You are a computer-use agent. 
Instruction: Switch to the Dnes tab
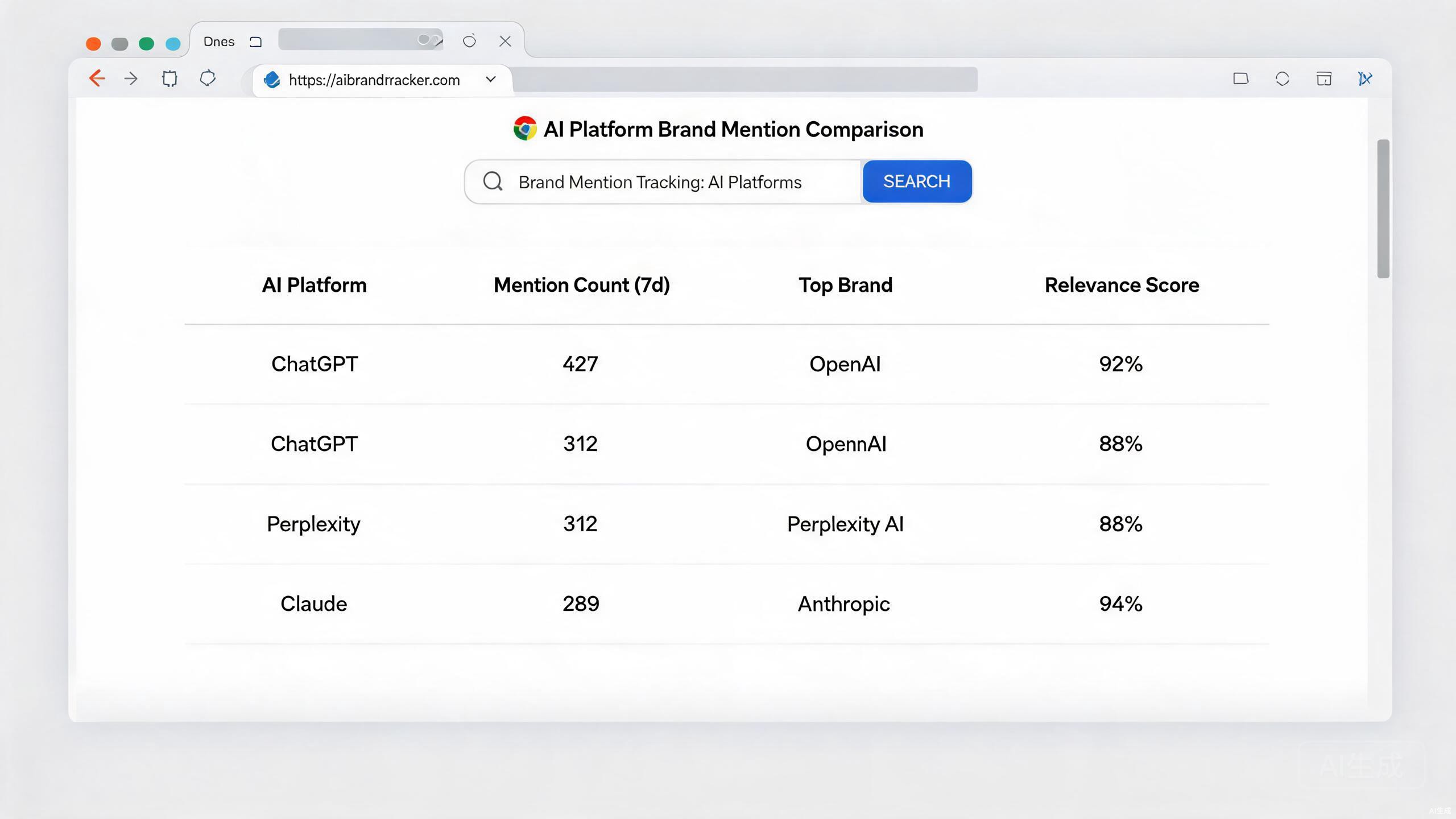219,42
